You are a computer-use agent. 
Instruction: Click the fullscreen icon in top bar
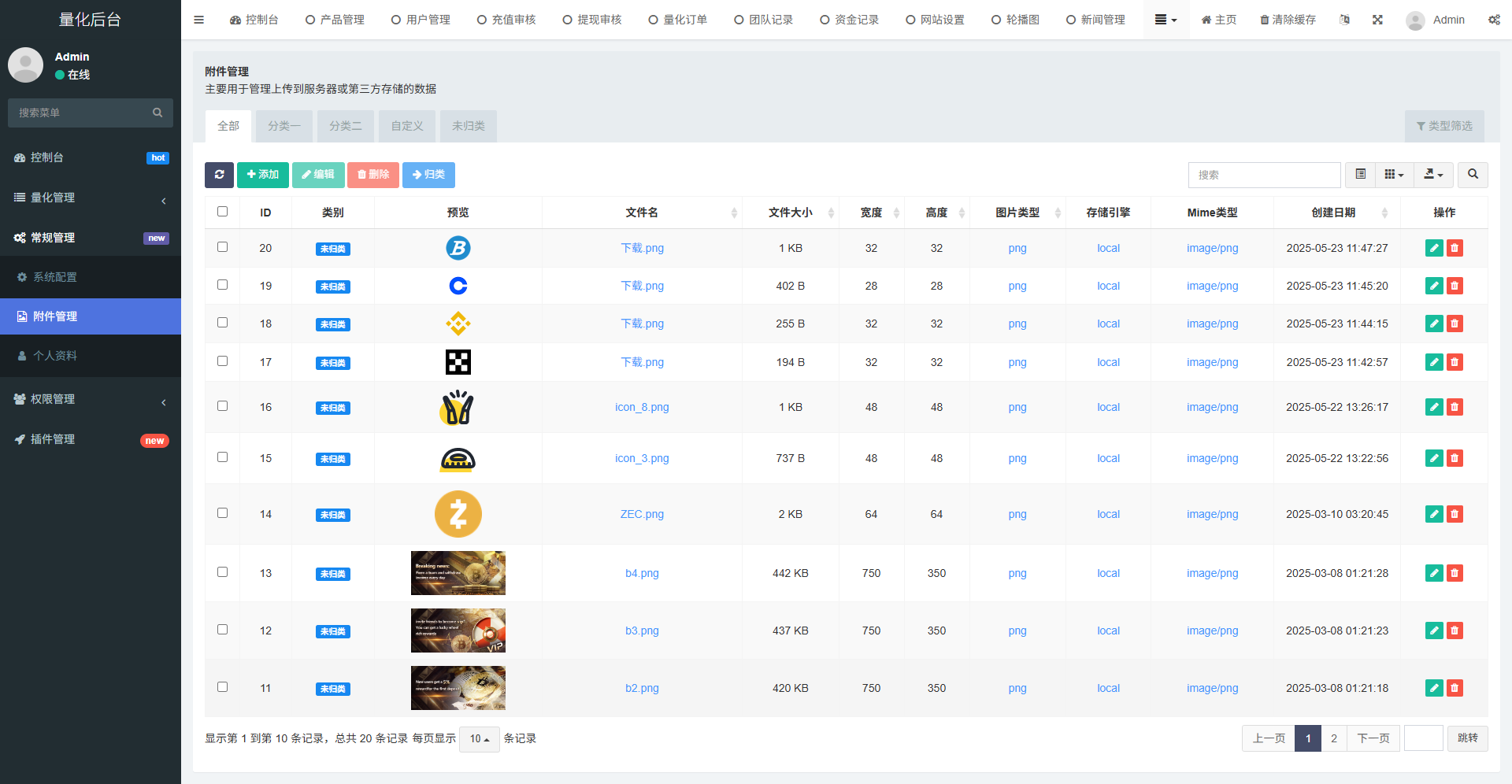[x=1377, y=20]
